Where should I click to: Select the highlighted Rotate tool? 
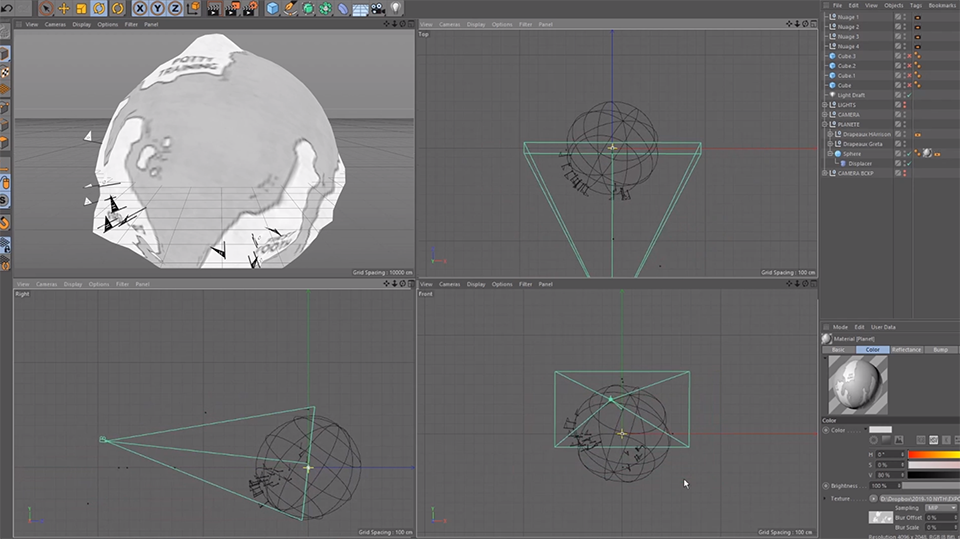point(99,8)
